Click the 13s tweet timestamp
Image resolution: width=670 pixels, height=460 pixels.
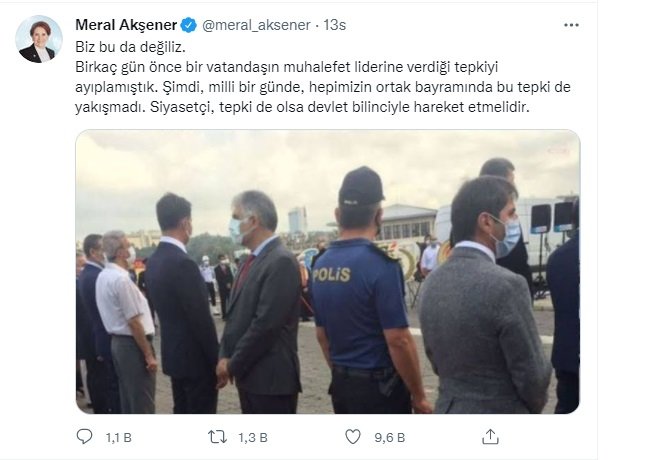334,25
